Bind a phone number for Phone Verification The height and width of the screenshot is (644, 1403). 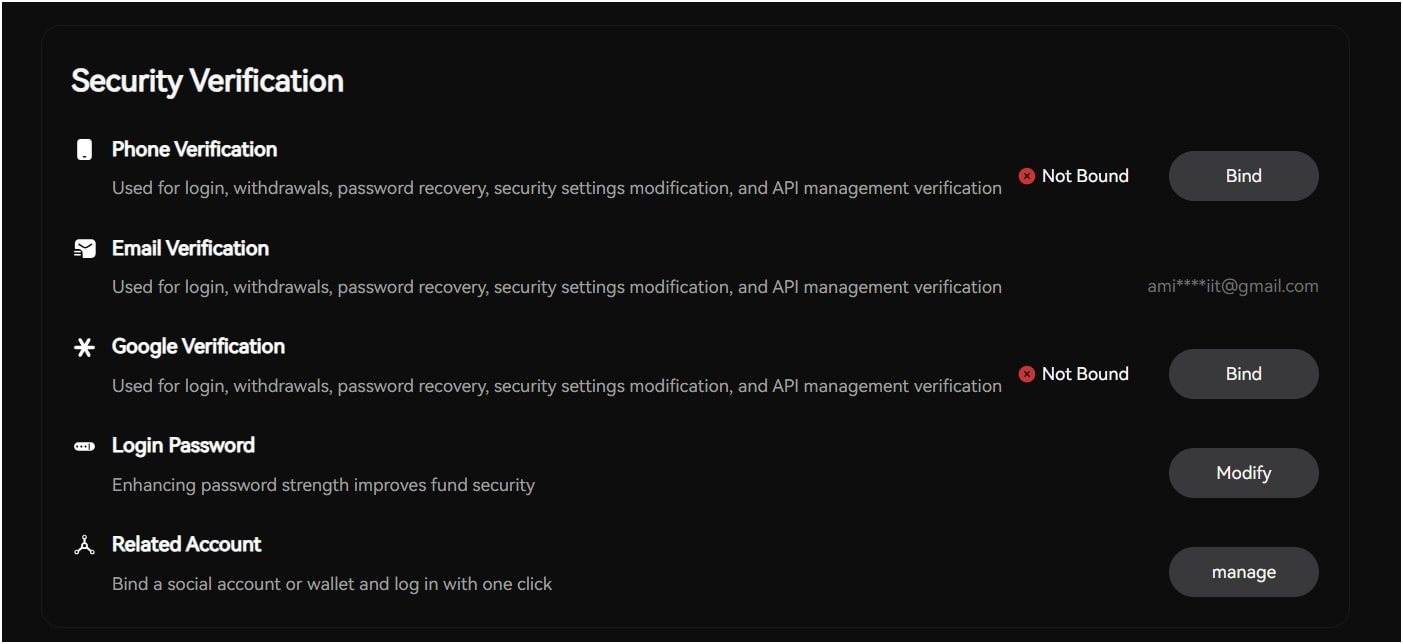point(1243,176)
